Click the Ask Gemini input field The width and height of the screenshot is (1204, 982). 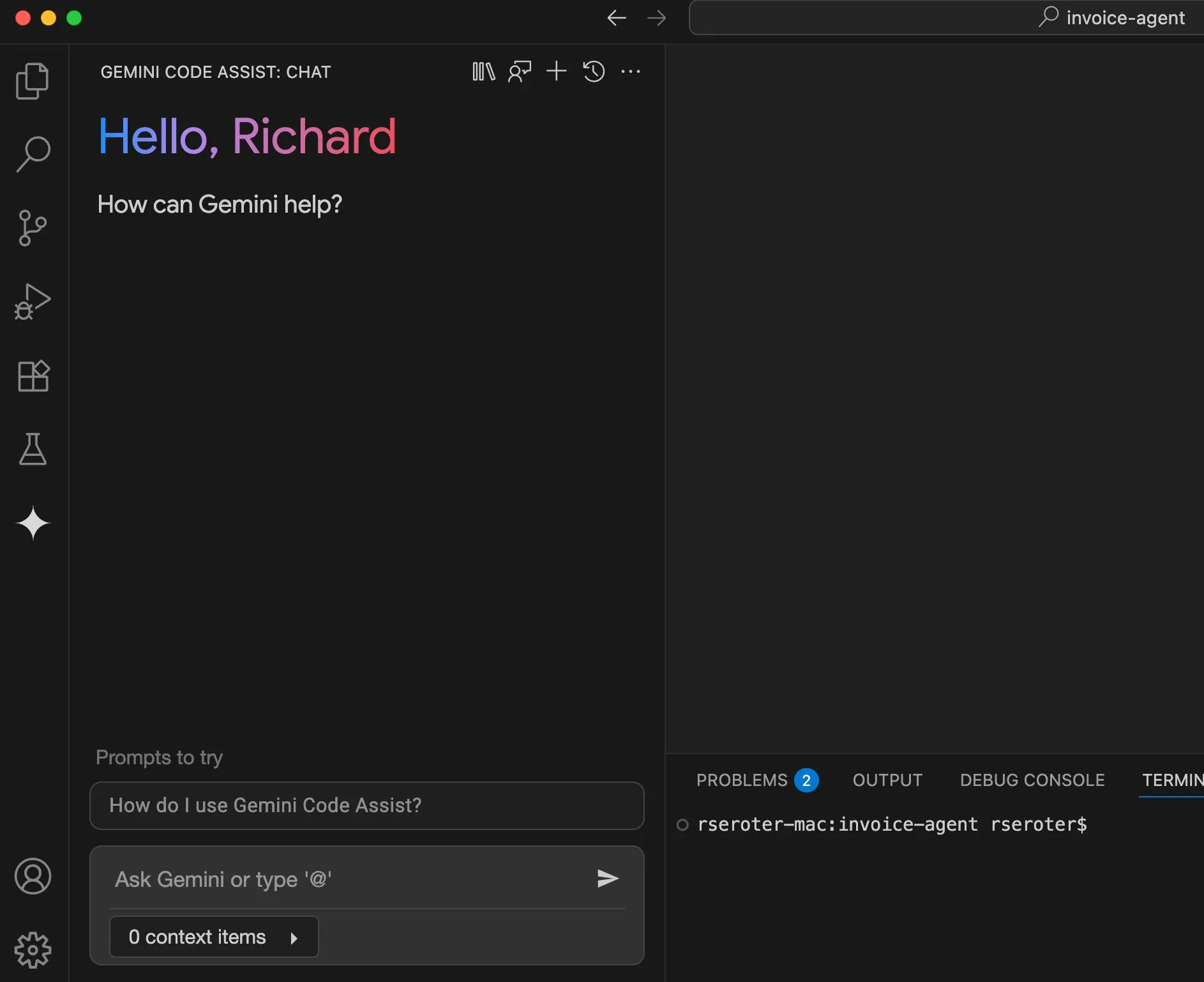(348, 879)
